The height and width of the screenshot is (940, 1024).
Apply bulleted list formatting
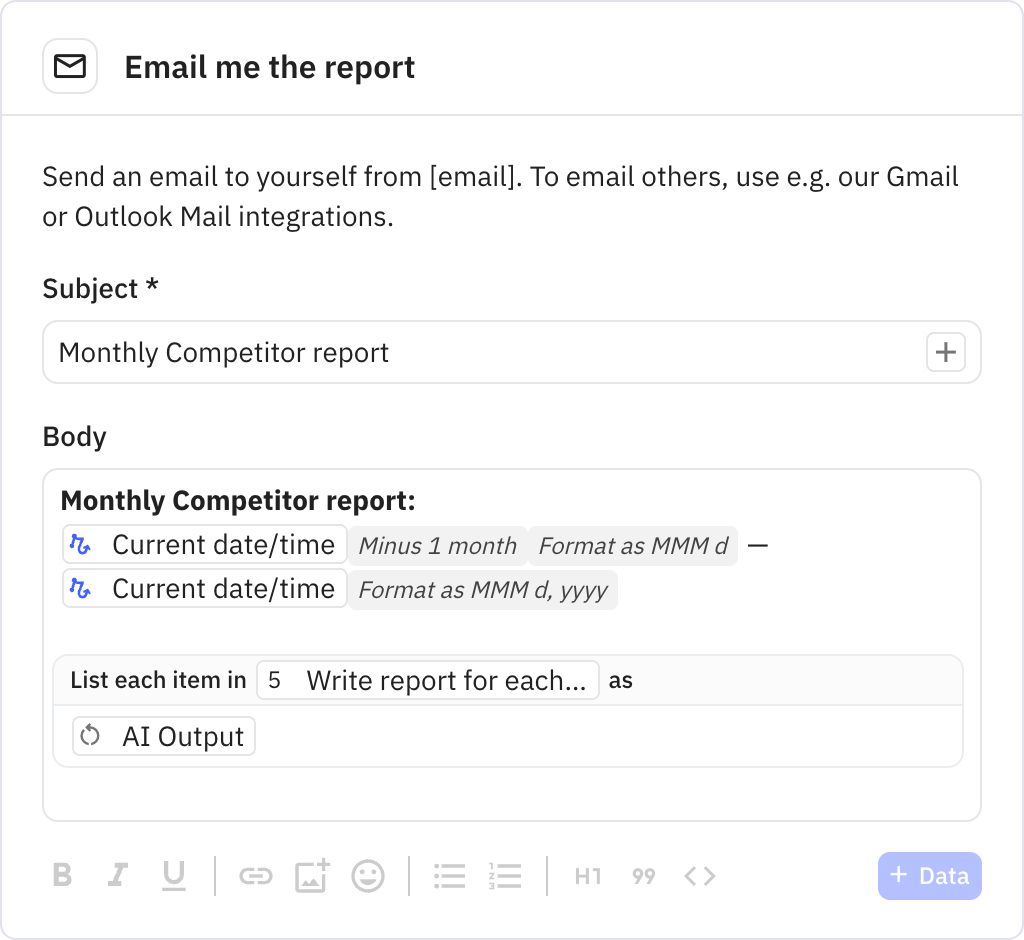[x=450, y=876]
